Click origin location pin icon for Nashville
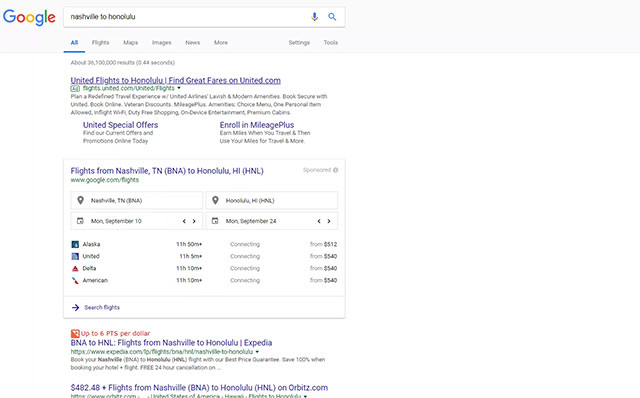640x398 pixels. point(80,200)
